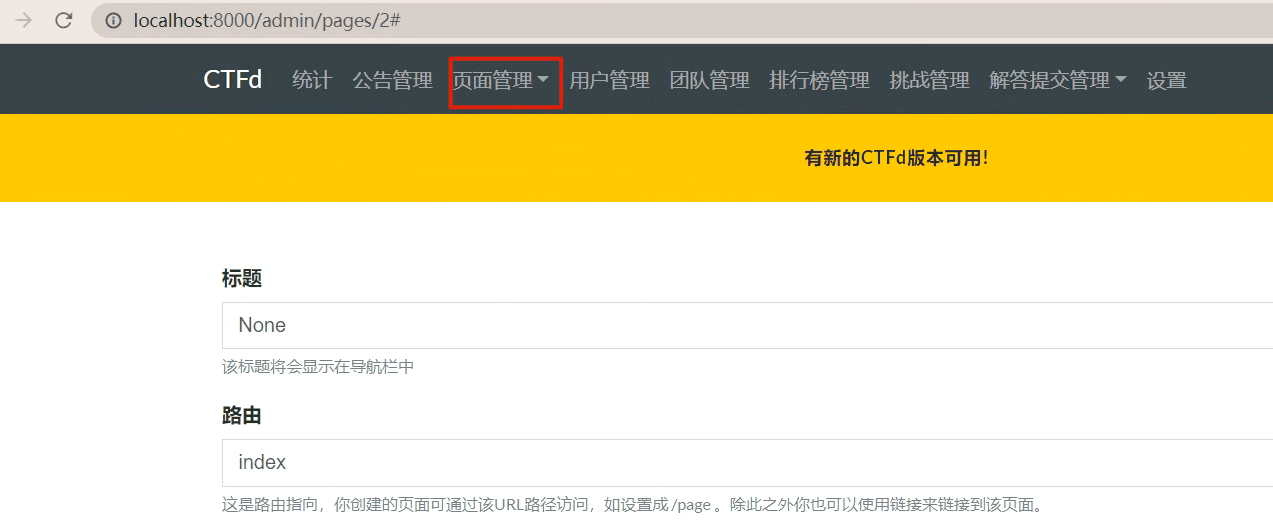1273x527 pixels.
Task: Click the 路由 field containing index
Action: pos(740,462)
